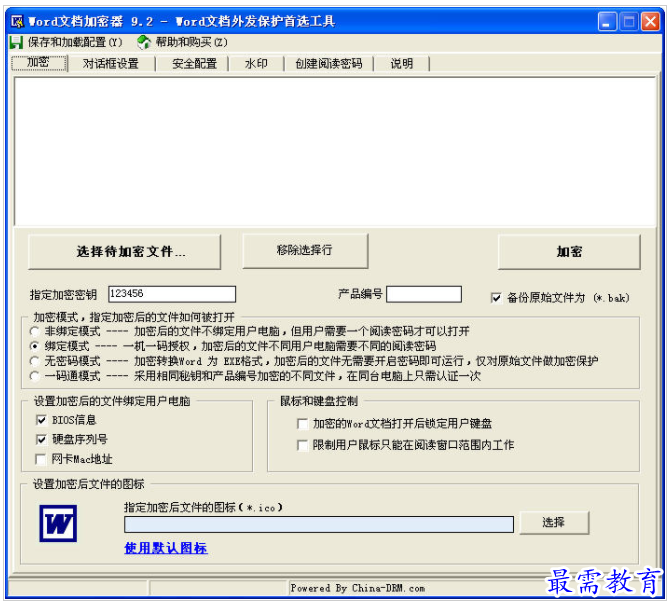This screenshot has width=669, height=613.
Task: Minimize the Word文档加密器 window
Action: coord(607,21)
